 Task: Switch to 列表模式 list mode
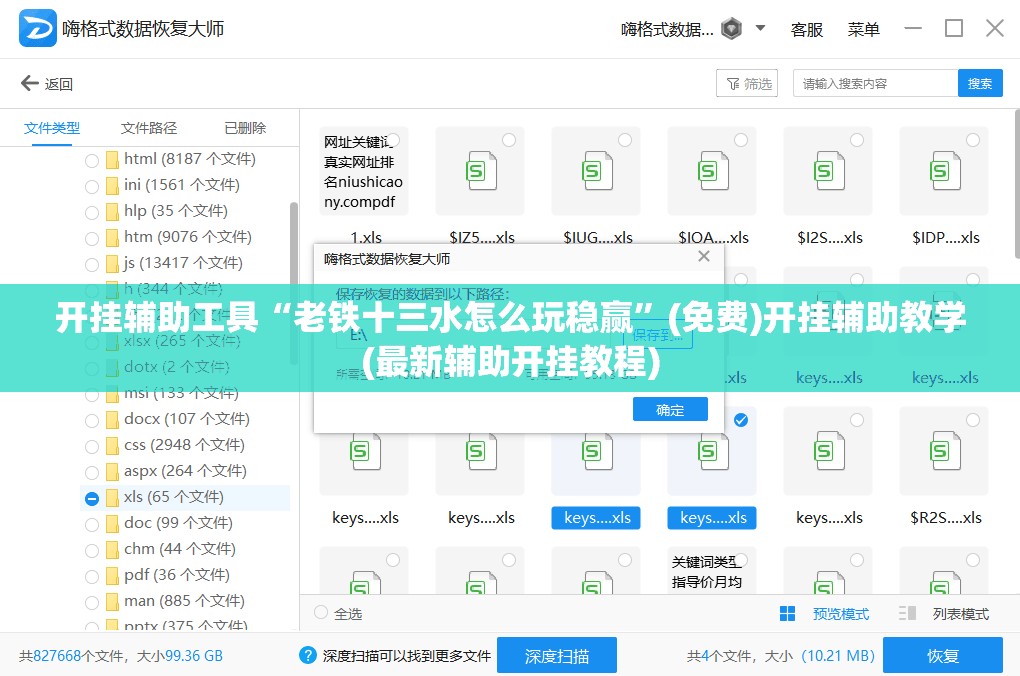coord(944,614)
